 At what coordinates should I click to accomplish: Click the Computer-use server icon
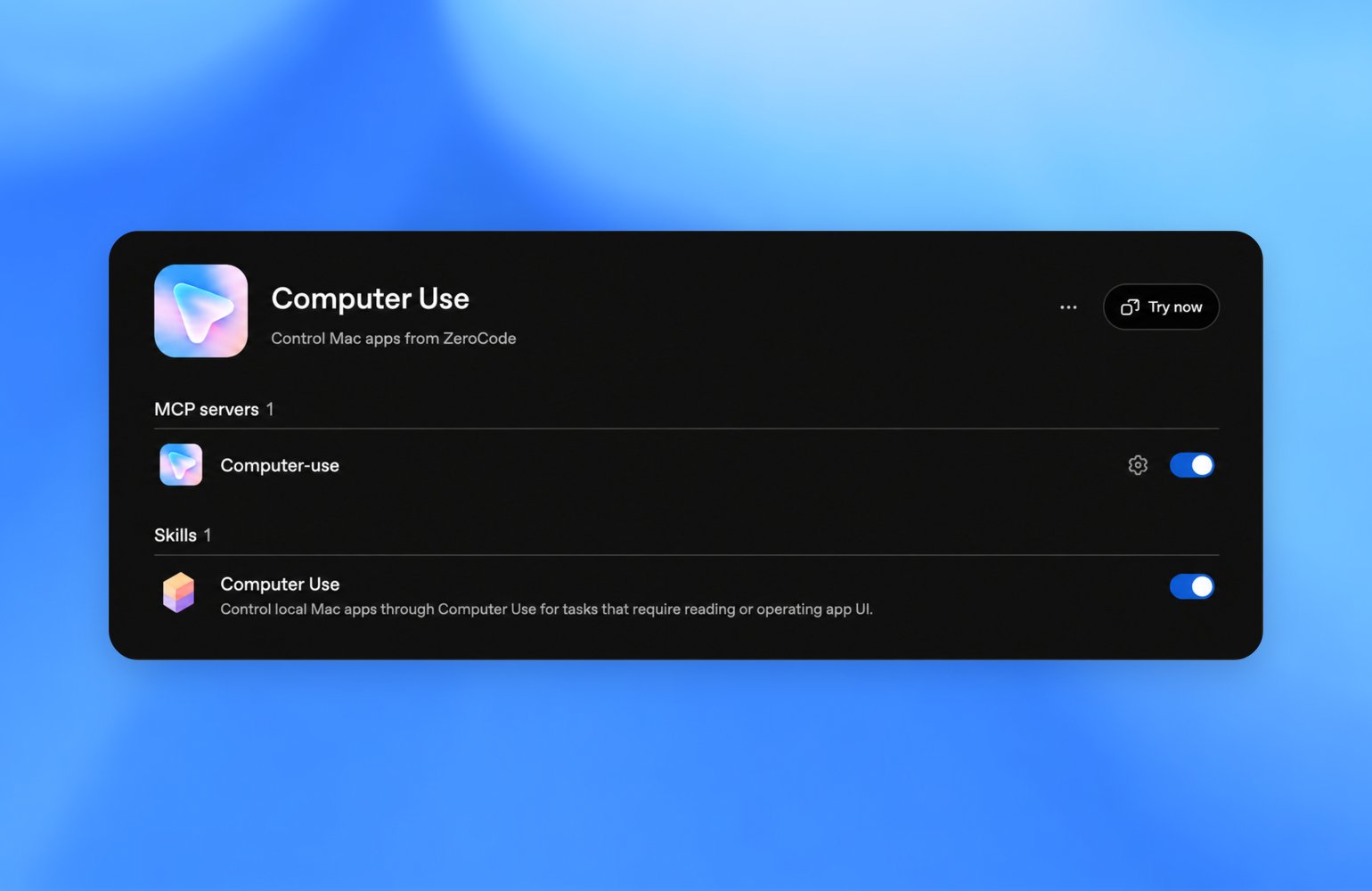(x=181, y=465)
